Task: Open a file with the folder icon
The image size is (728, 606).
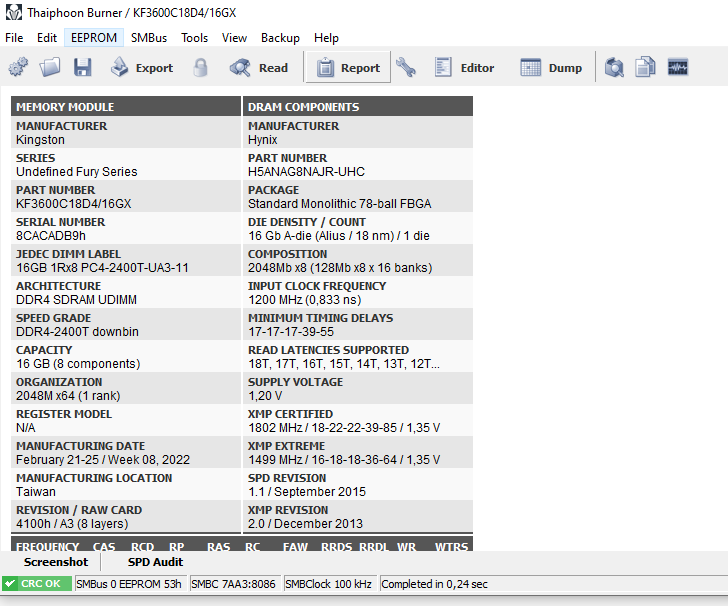Action: 50,67
